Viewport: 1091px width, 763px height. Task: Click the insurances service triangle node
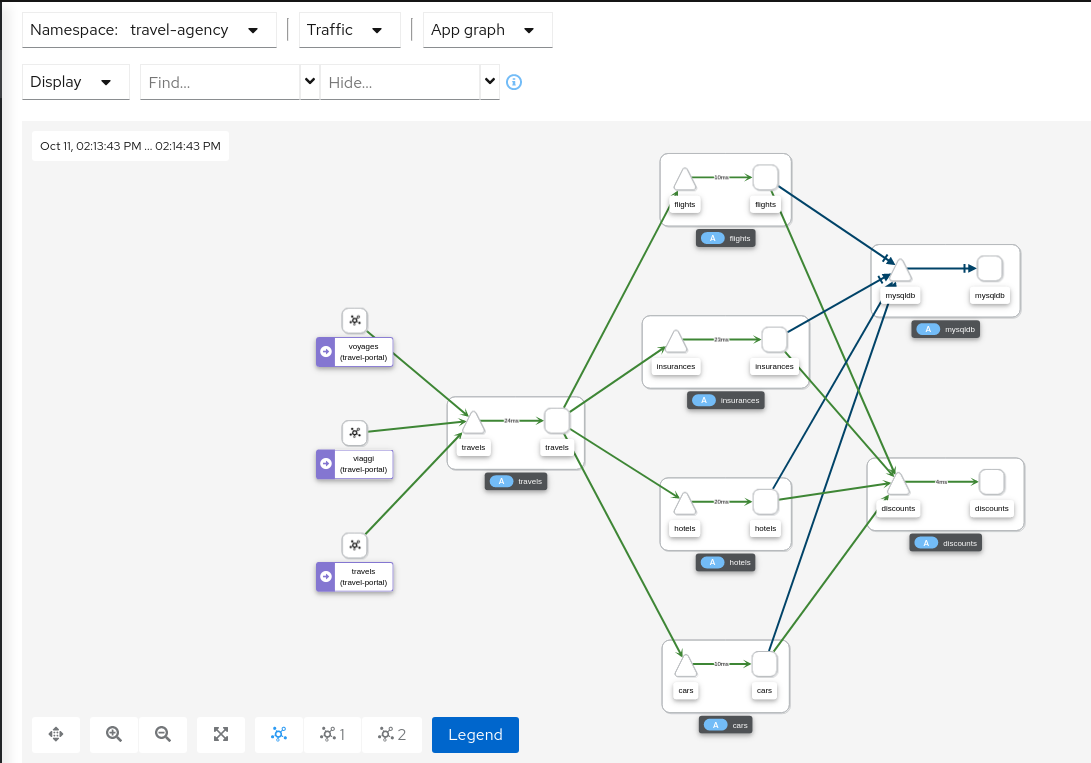coord(676,342)
